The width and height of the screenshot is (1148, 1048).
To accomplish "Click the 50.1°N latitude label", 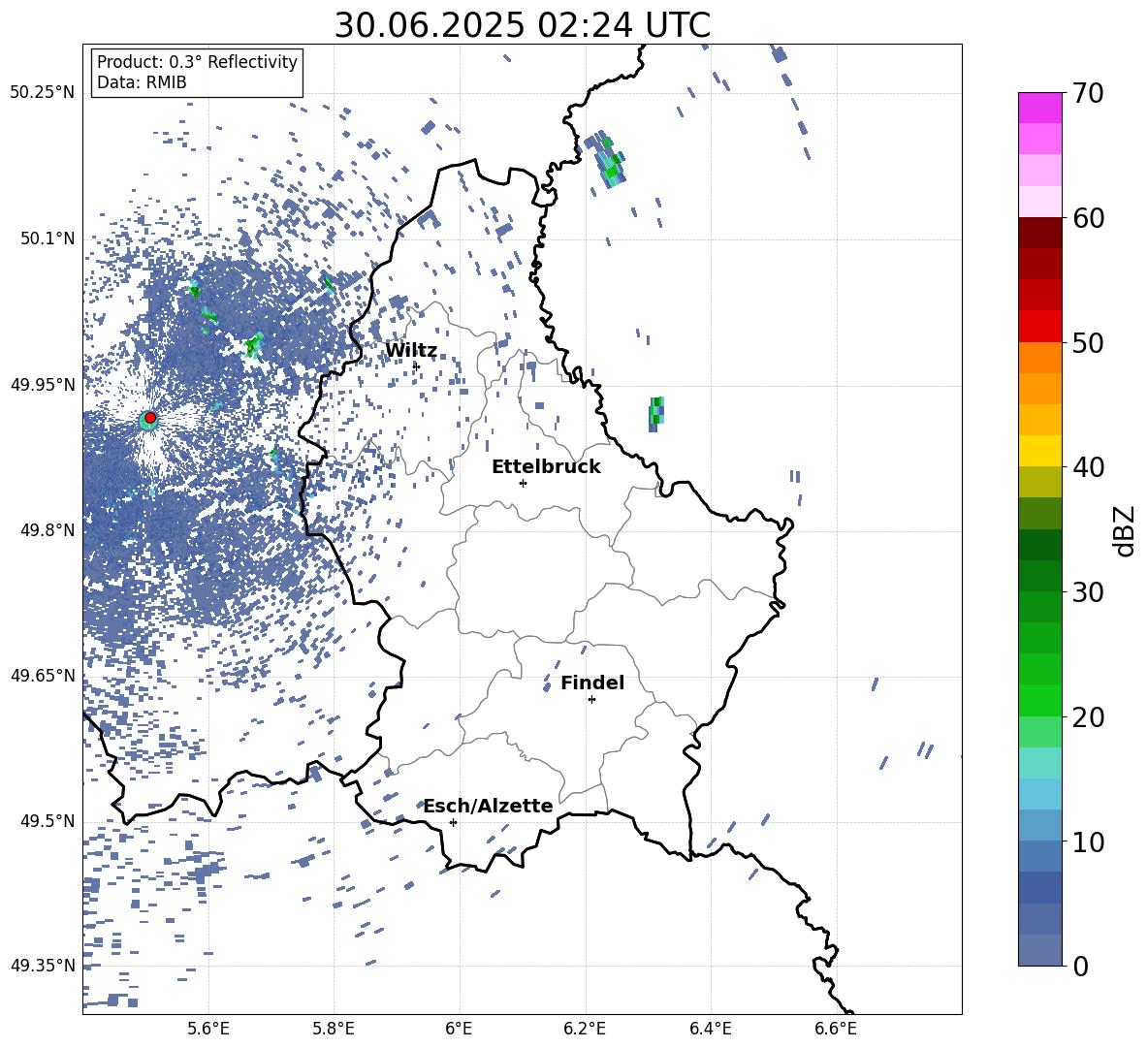I will [47, 239].
